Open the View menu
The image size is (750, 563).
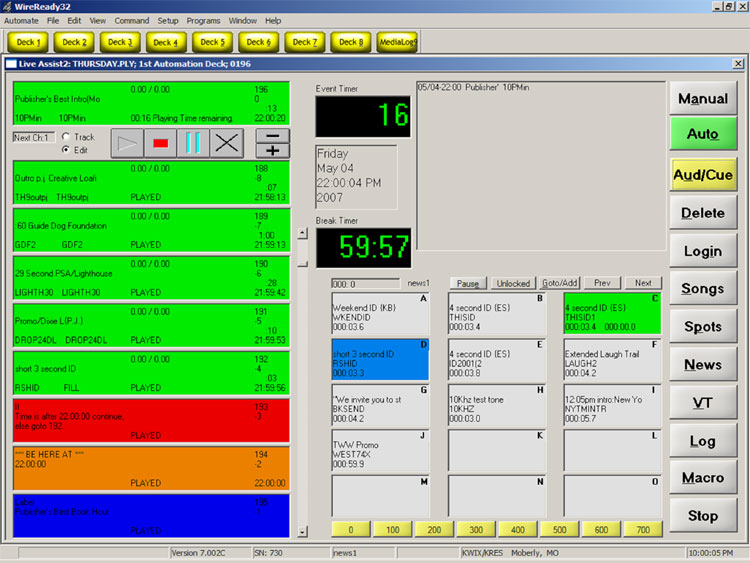[98, 21]
